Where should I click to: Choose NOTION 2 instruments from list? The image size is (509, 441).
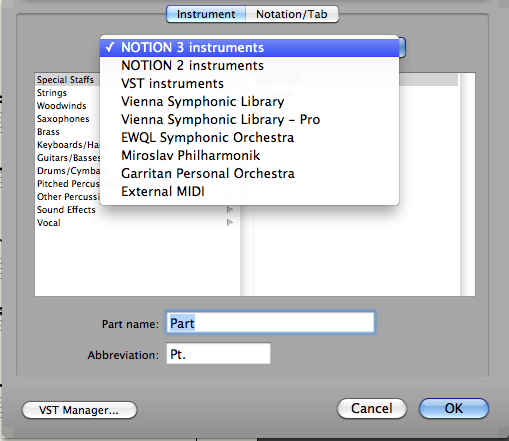249,66
